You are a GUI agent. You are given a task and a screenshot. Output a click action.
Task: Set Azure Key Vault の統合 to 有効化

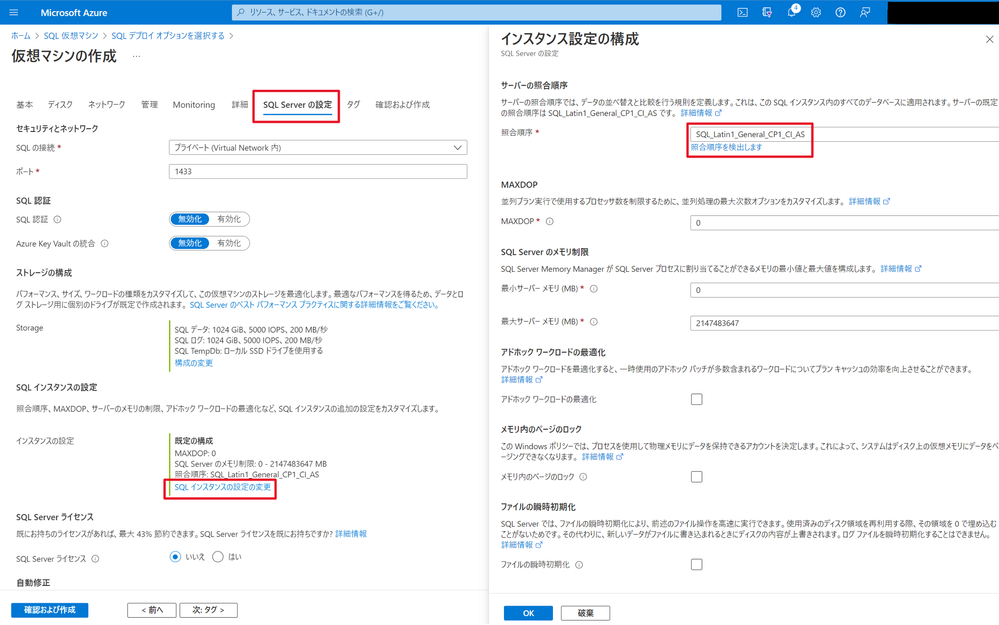coord(229,243)
